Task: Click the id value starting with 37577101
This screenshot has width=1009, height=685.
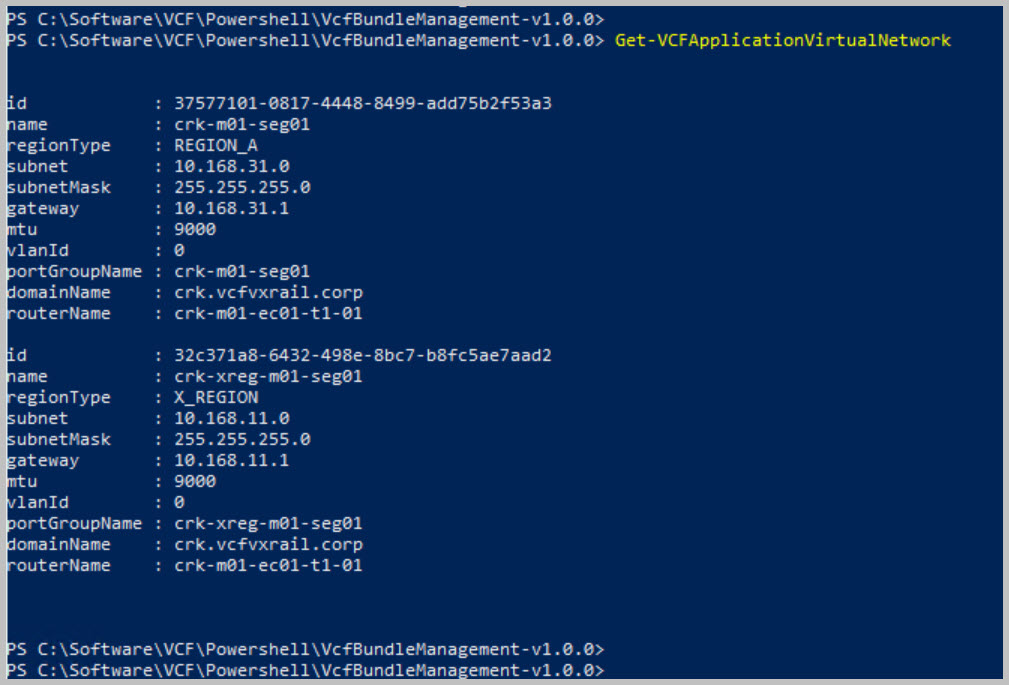Action: 363,103
